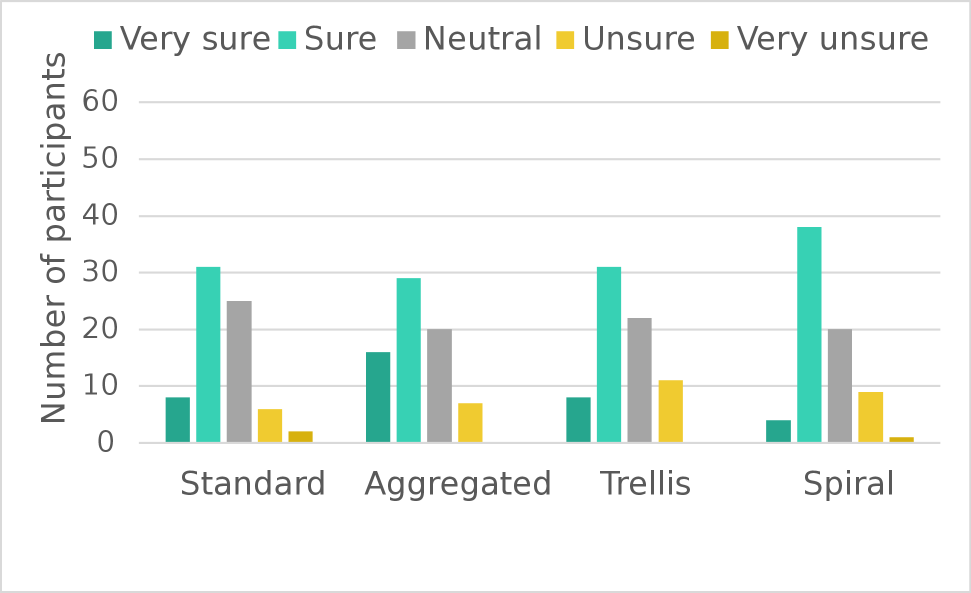This screenshot has height=593, width=971.
Task: Click the Very sure legend color swatch
Action: coord(103,40)
